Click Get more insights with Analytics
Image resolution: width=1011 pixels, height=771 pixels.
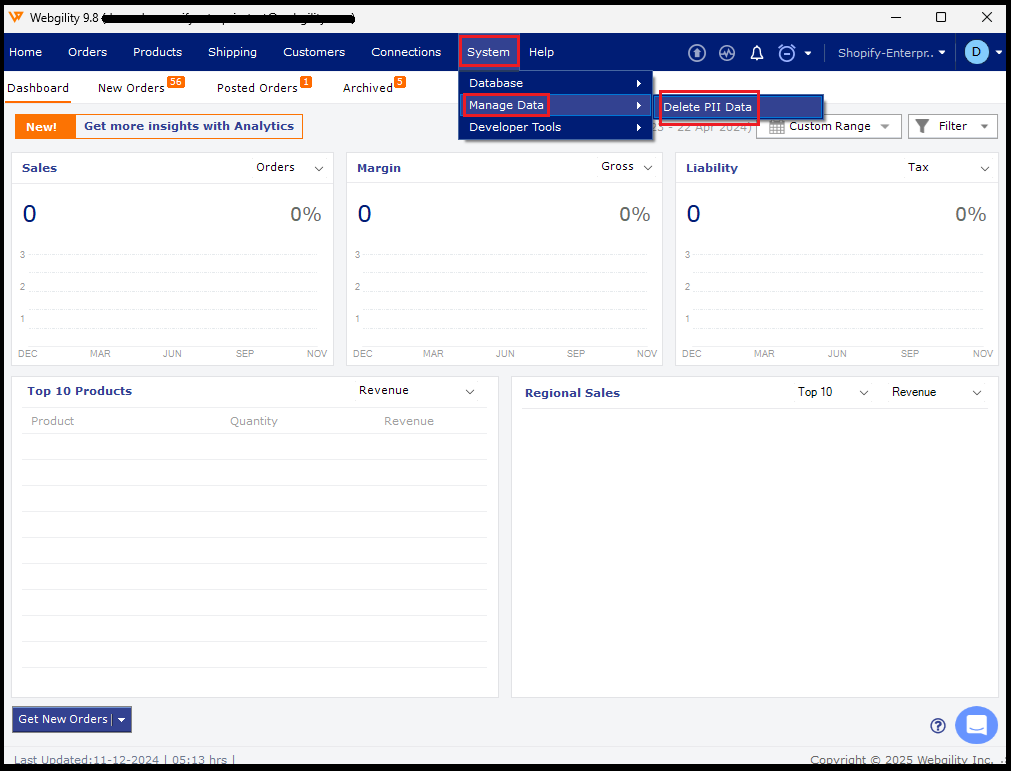coord(188,126)
